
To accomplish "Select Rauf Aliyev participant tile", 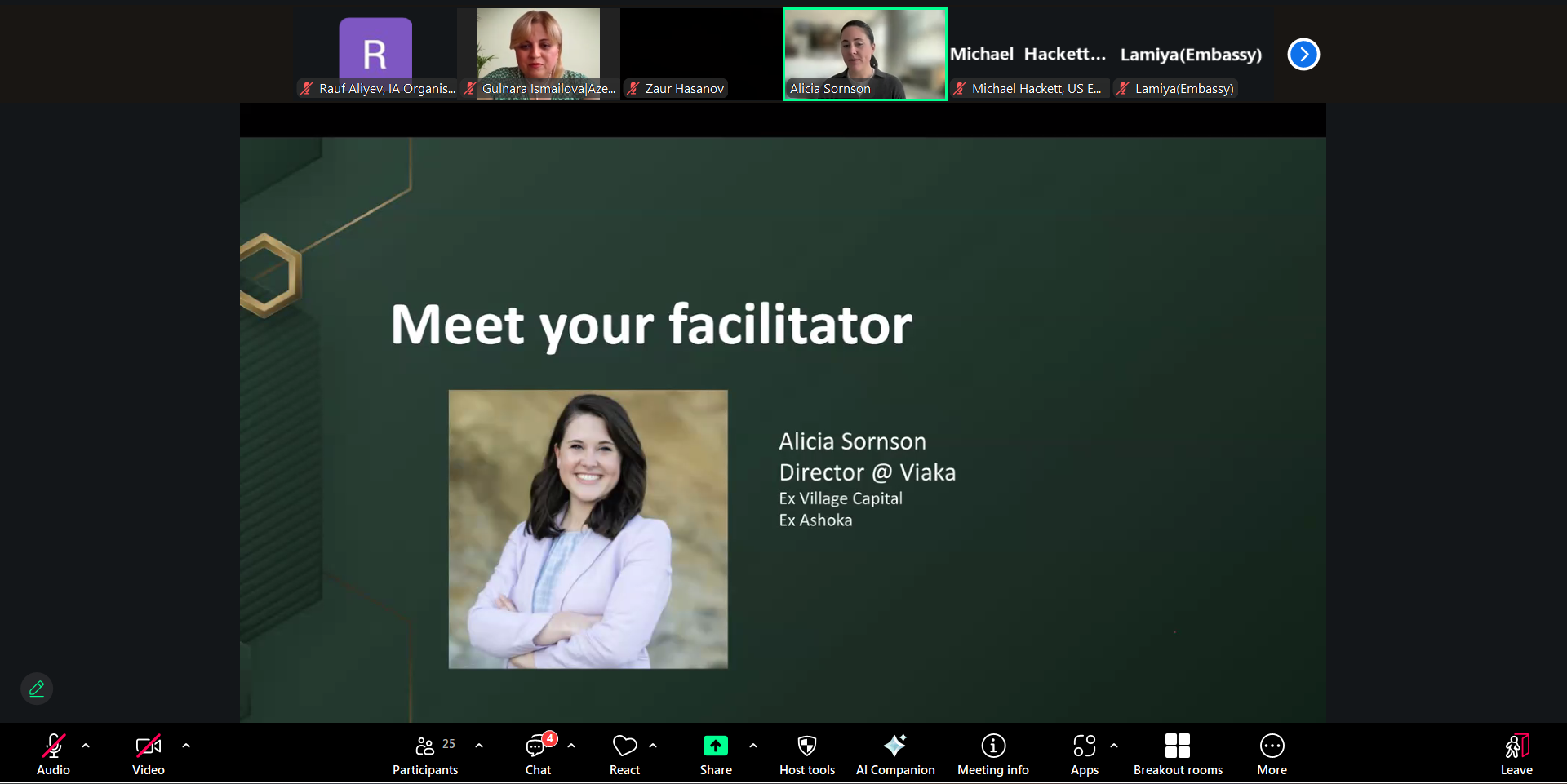I will click(x=375, y=55).
